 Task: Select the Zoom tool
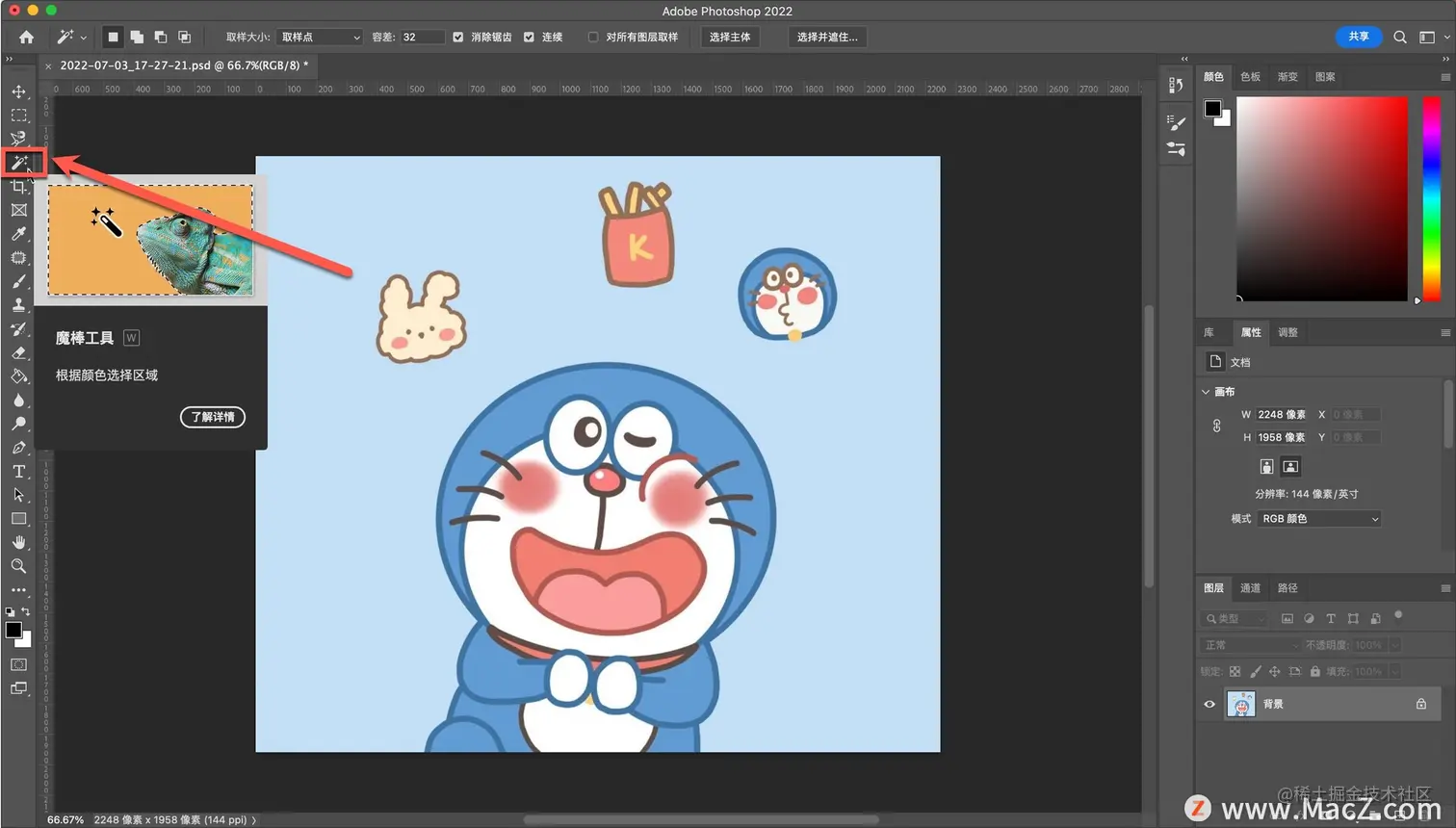pyautogui.click(x=18, y=566)
